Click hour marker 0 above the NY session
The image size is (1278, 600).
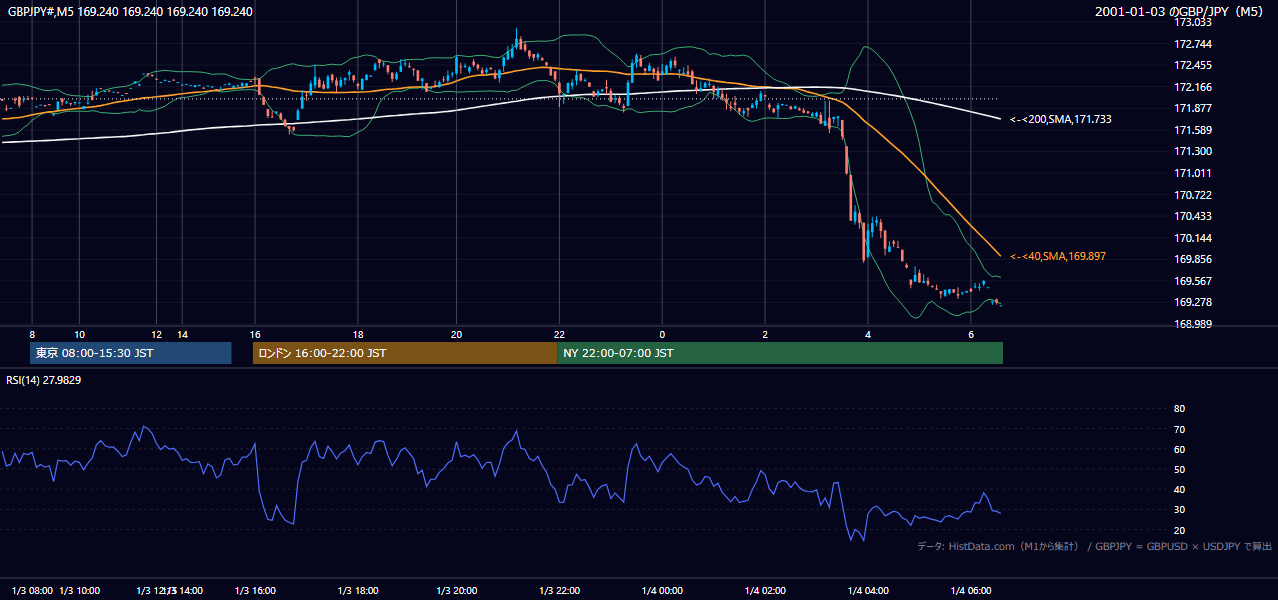[x=662, y=334]
